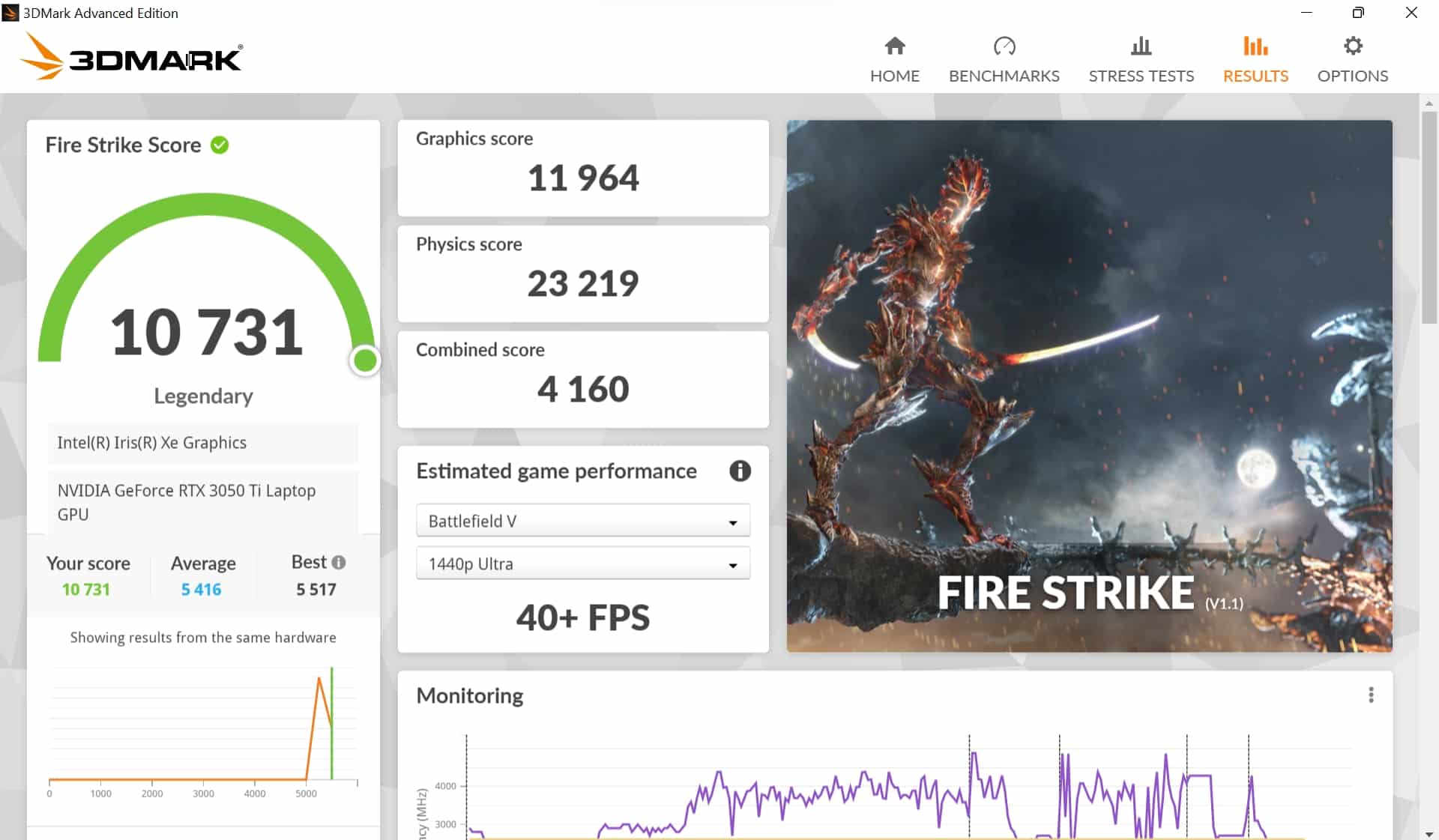1439x840 pixels.
Task: Click the Stress Tests bar chart icon
Action: click(1141, 46)
